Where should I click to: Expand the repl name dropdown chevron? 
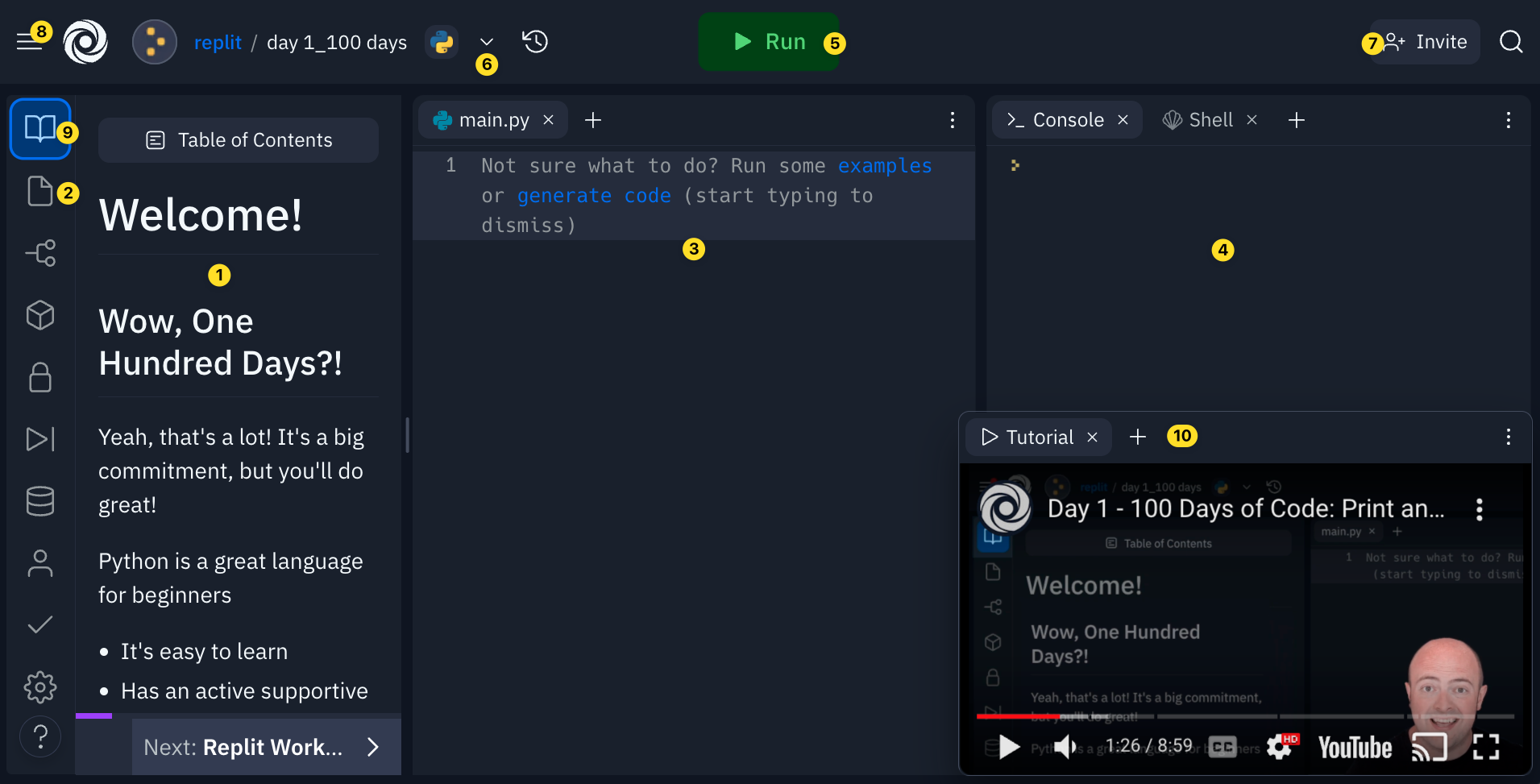[486, 42]
